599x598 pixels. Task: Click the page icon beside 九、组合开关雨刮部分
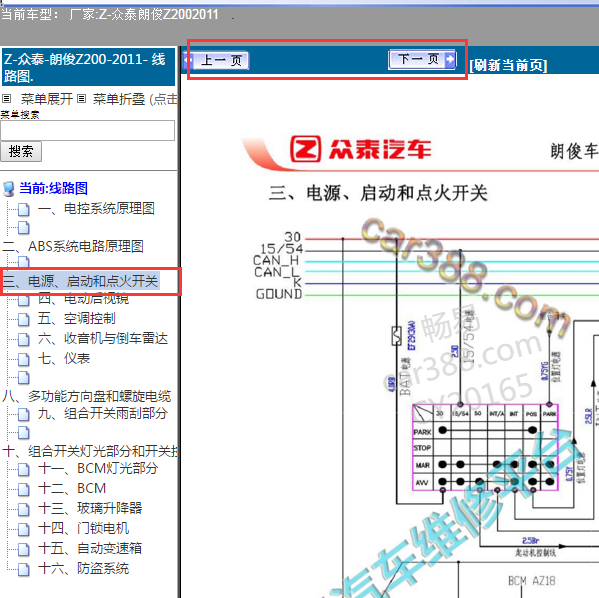(24, 414)
